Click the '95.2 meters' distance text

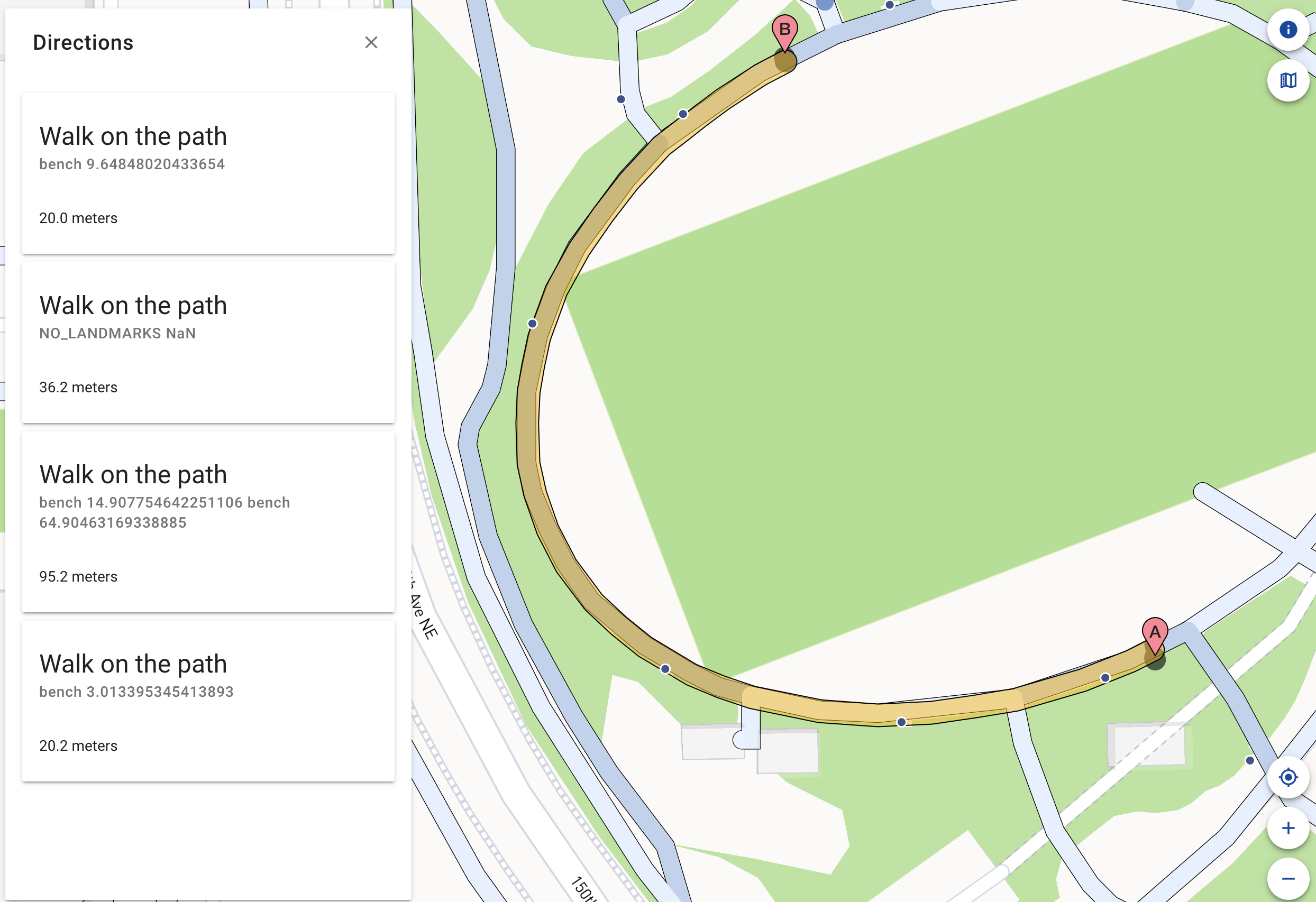point(78,577)
